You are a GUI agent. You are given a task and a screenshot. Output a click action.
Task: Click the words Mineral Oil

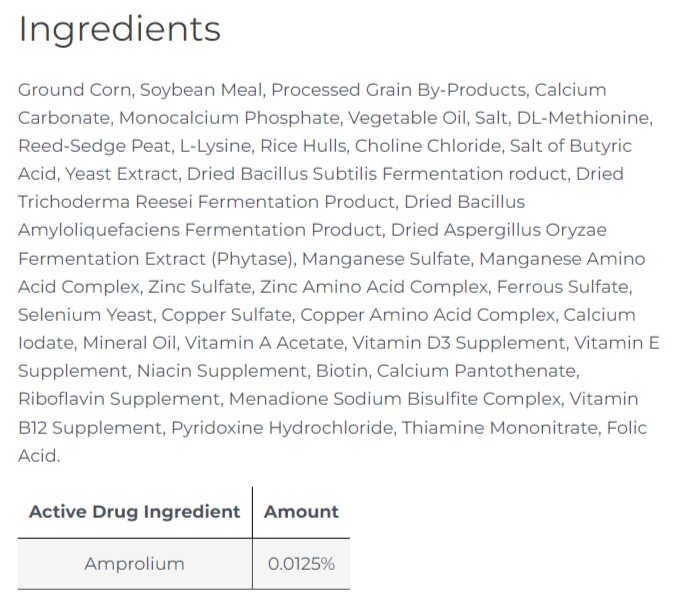point(130,343)
